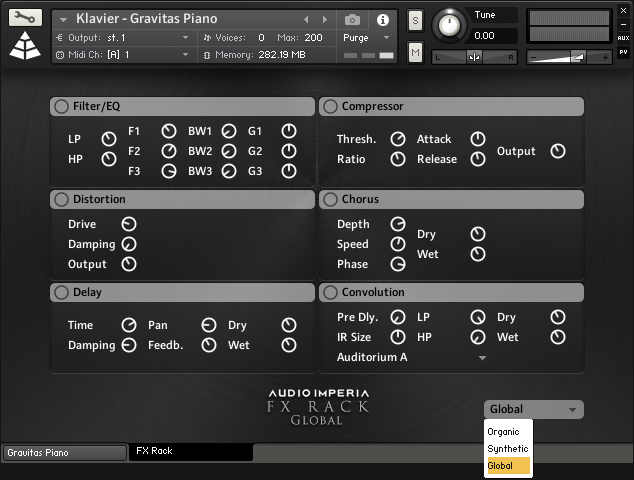Viewport: 634px width, 480px height.
Task: Click the Delay Pan knob
Action: 209,325
